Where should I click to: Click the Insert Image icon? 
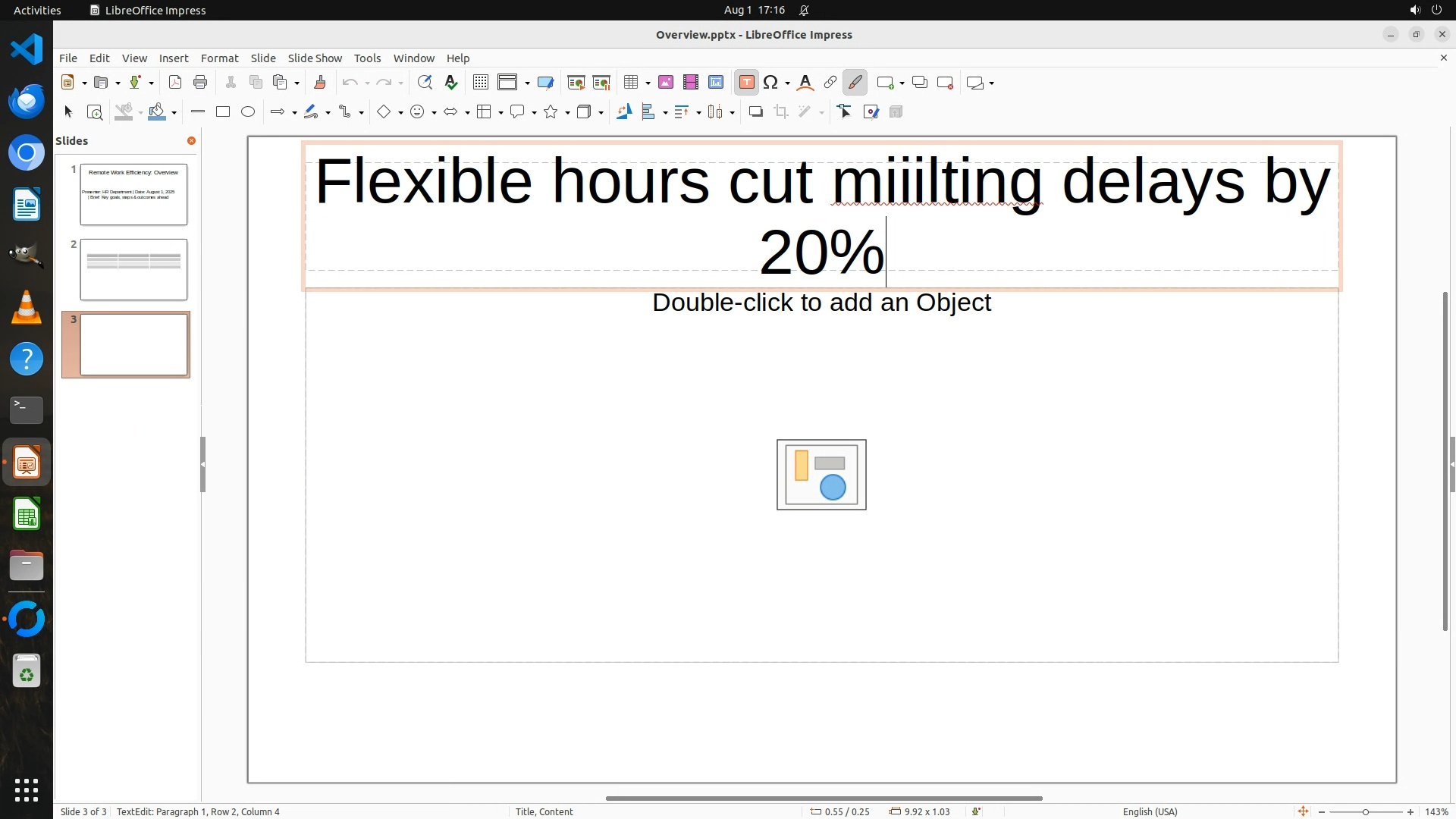(666, 83)
